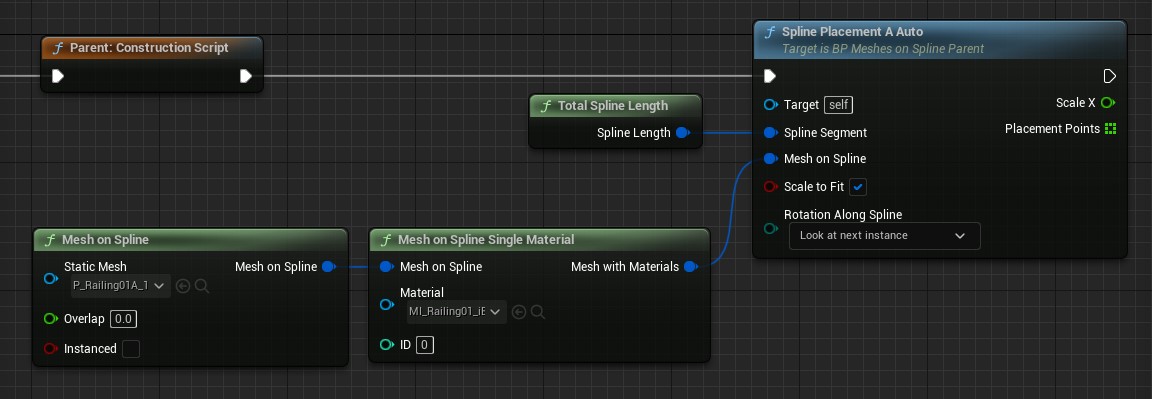Click the Target self field

point(838,105)
